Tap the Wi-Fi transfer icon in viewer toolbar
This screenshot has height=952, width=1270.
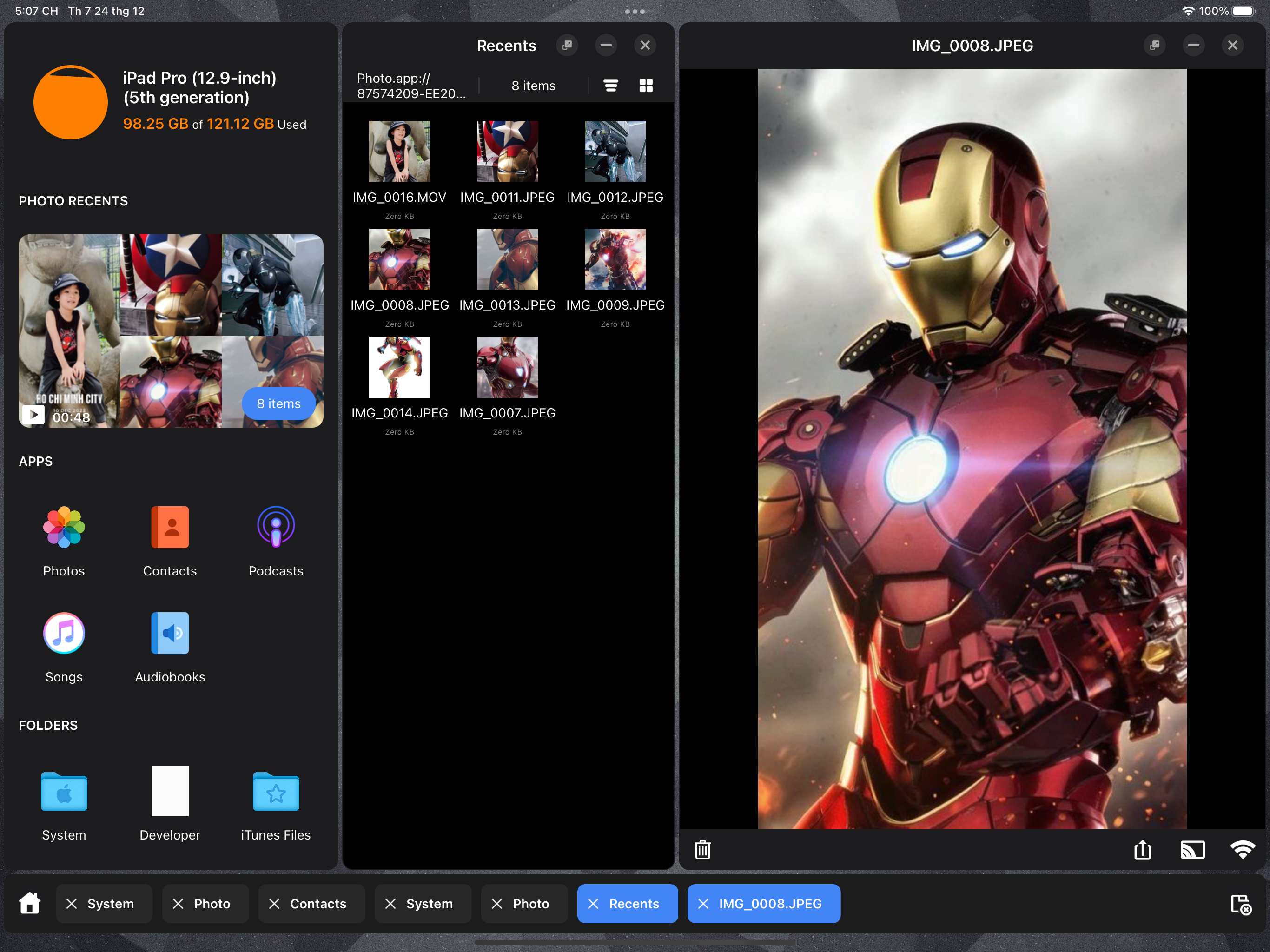[x=1243, y=850]
